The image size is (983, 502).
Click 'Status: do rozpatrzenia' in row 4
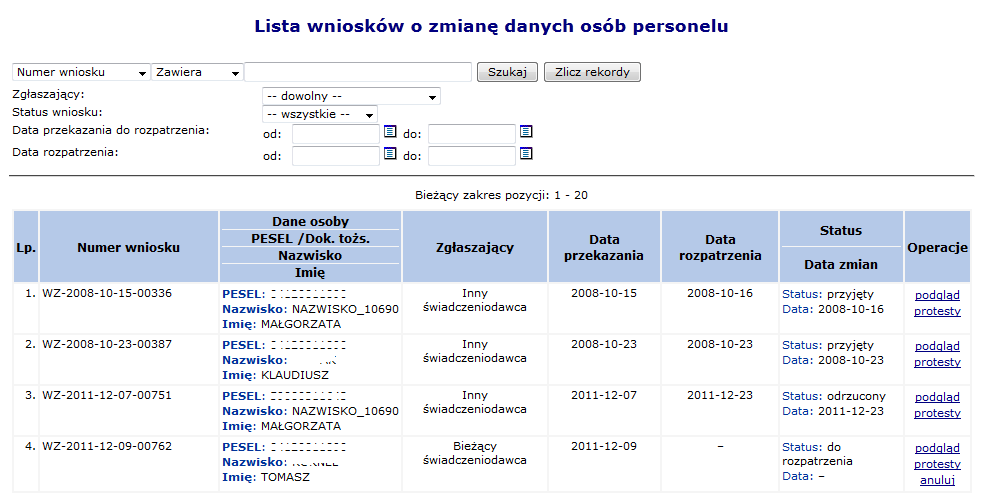pos(817,454)
